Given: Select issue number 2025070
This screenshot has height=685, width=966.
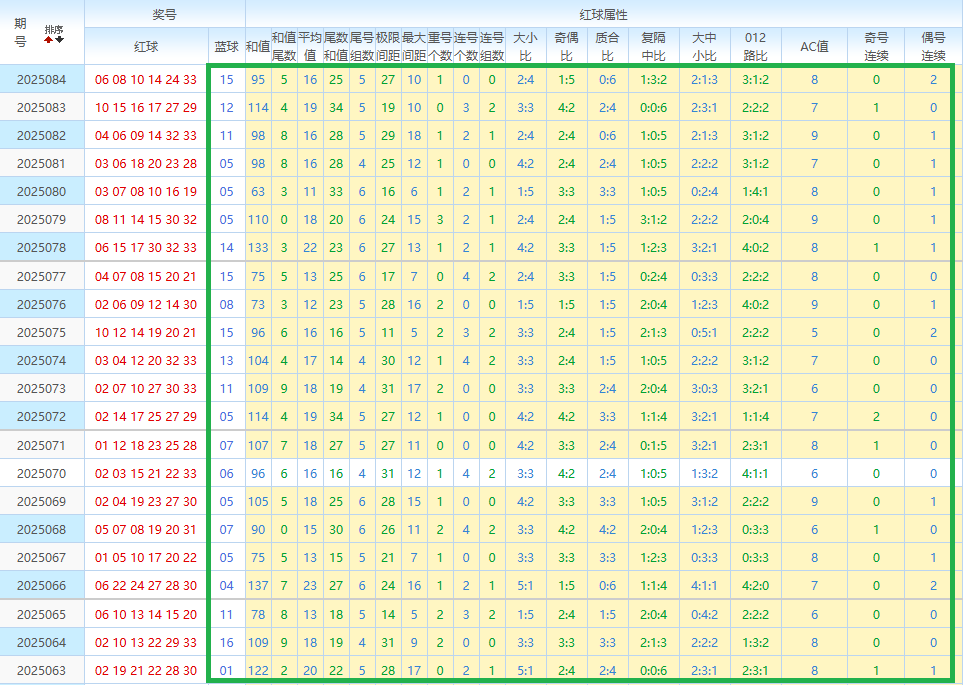Looking at the screenshot, I should (41, 474).
